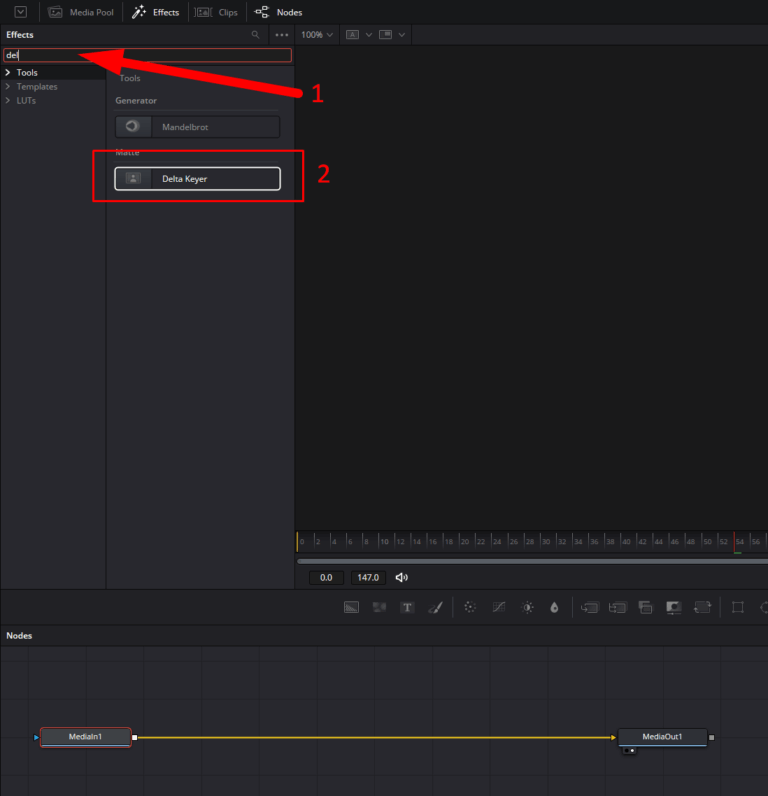
Task: Click into the effects search field containing 'del'
Action: 148,55
